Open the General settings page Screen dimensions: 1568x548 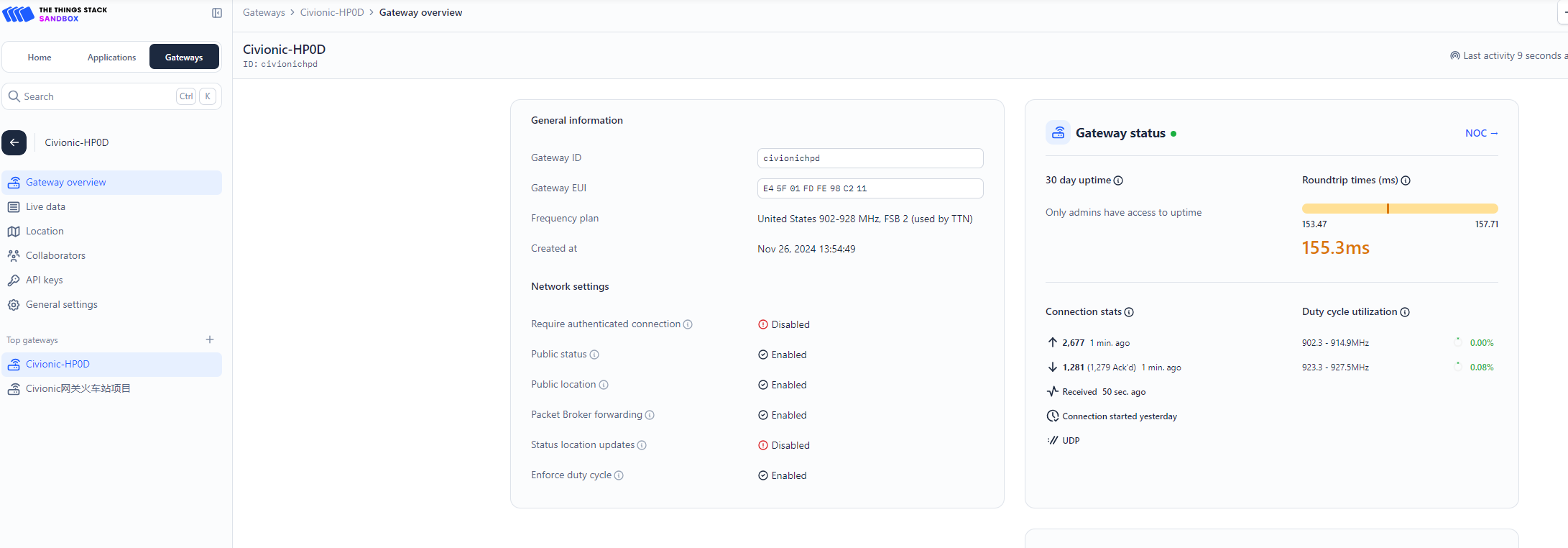click(112, 305)
